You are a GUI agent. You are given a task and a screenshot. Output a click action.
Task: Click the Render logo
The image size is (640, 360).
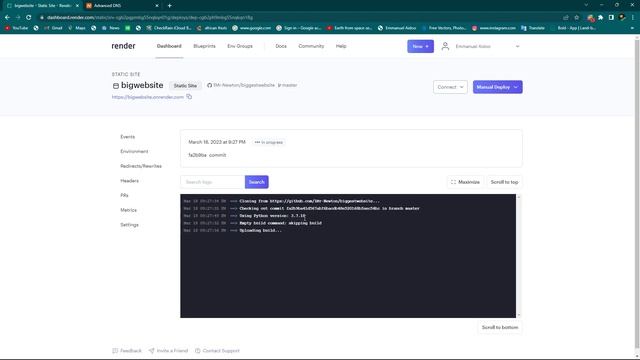(123, 46)
